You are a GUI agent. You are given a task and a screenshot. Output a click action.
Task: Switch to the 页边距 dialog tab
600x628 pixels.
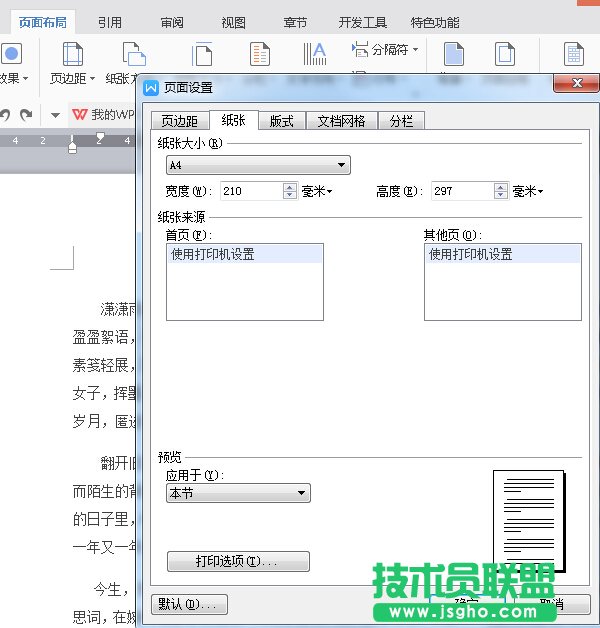pyautogui.click(x=180, y=121)
